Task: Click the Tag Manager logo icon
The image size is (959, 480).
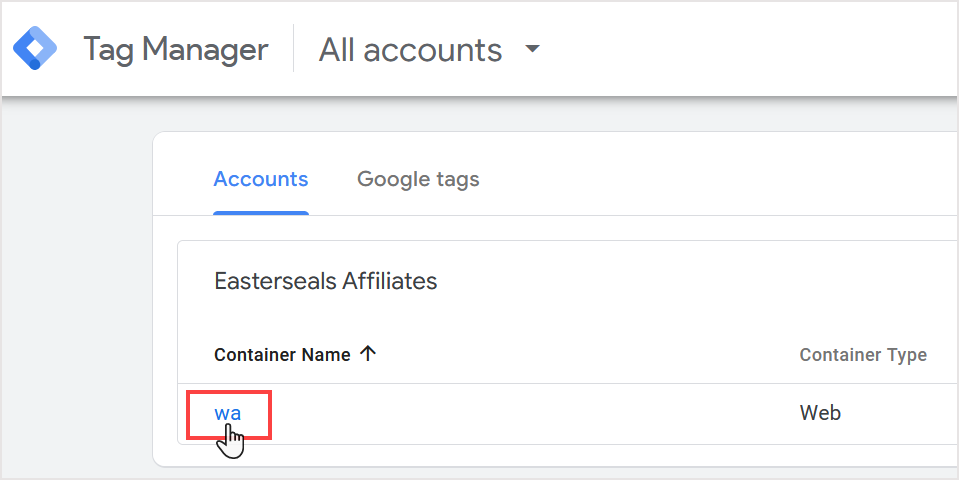Action: pyautogui.click(x=35, y=48)
